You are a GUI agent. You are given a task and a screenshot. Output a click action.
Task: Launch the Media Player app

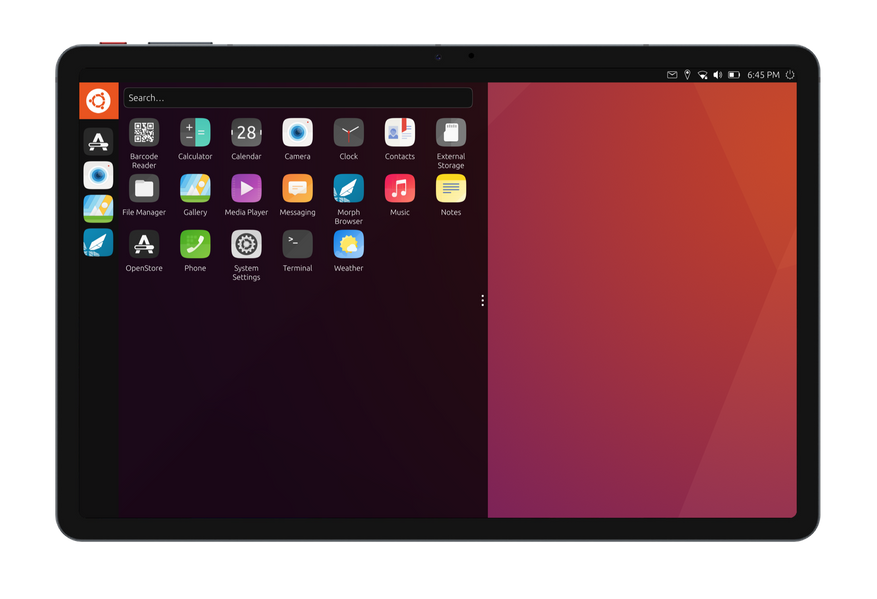click(x=246, y=188)
